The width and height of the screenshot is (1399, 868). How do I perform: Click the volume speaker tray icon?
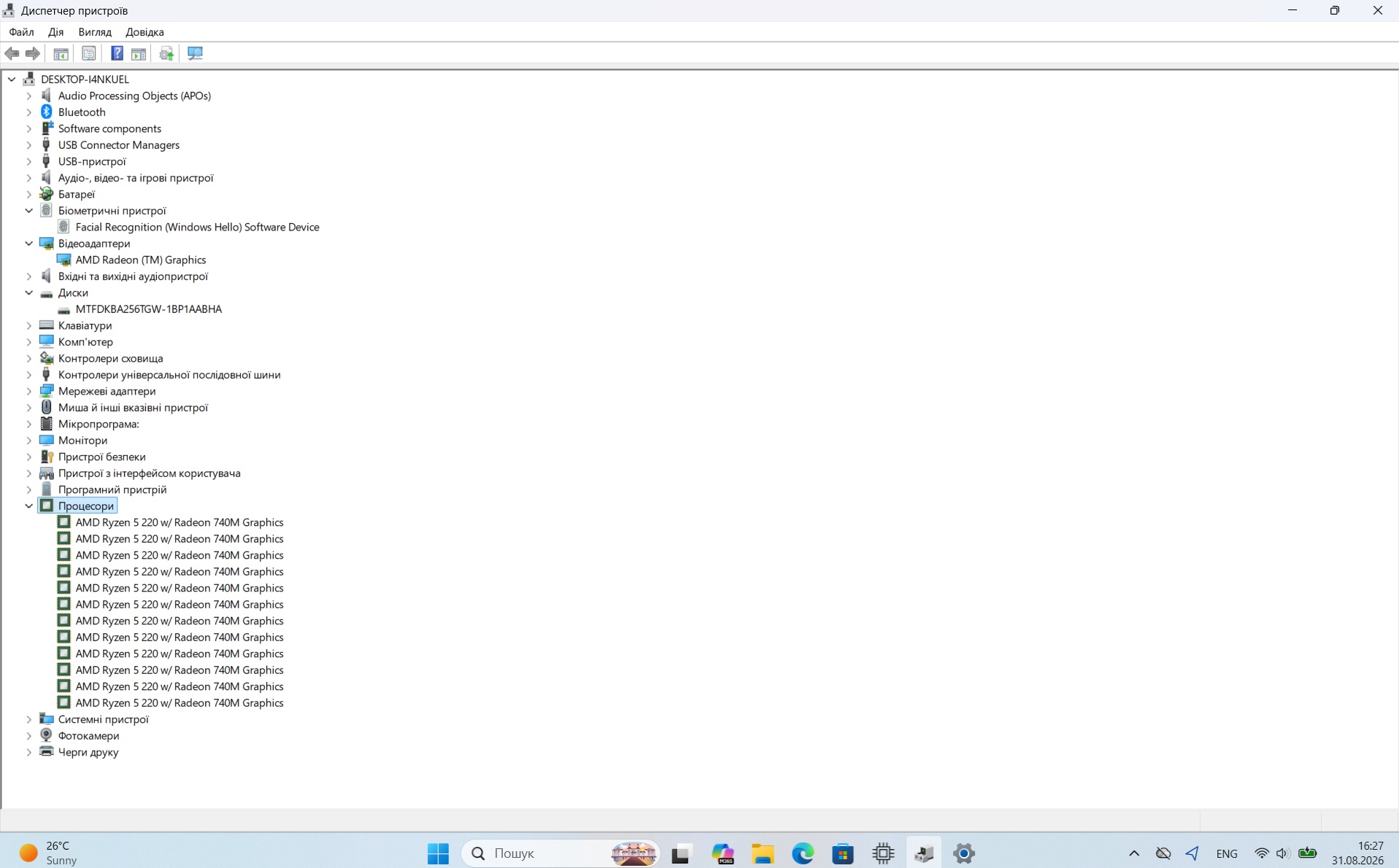[x=1282, y=853]
